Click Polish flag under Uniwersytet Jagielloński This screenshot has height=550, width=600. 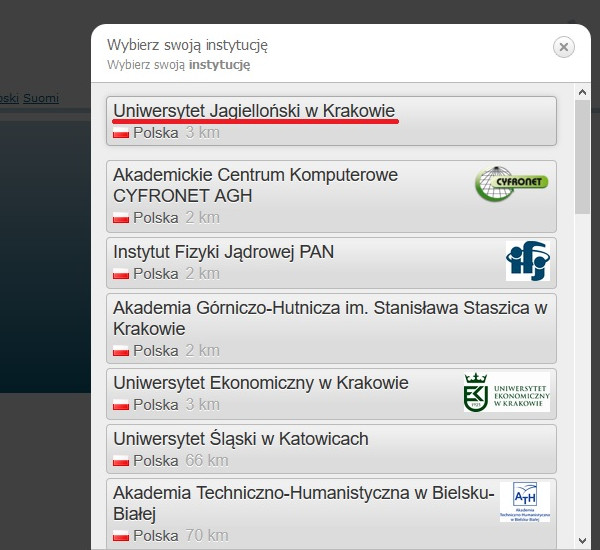[x=121, y=133]
